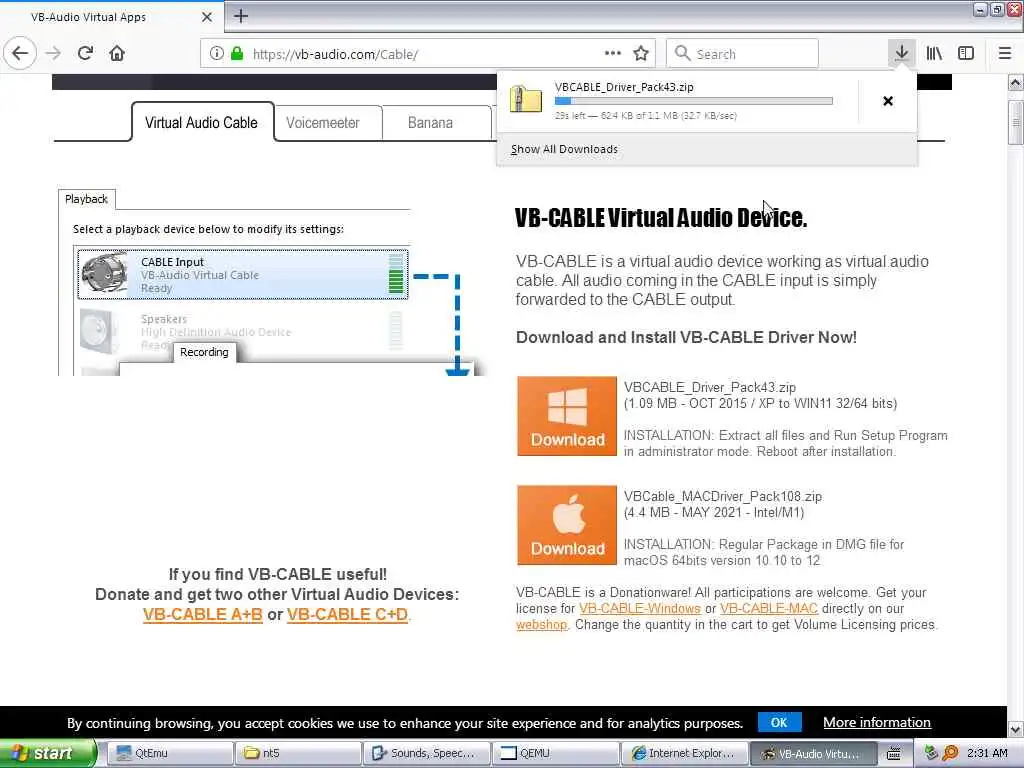The width and height of the screenshot is (1024, 768).
Task: Click the VB-CABLE Virtual Audio Device heading
Action: (661, 218)
